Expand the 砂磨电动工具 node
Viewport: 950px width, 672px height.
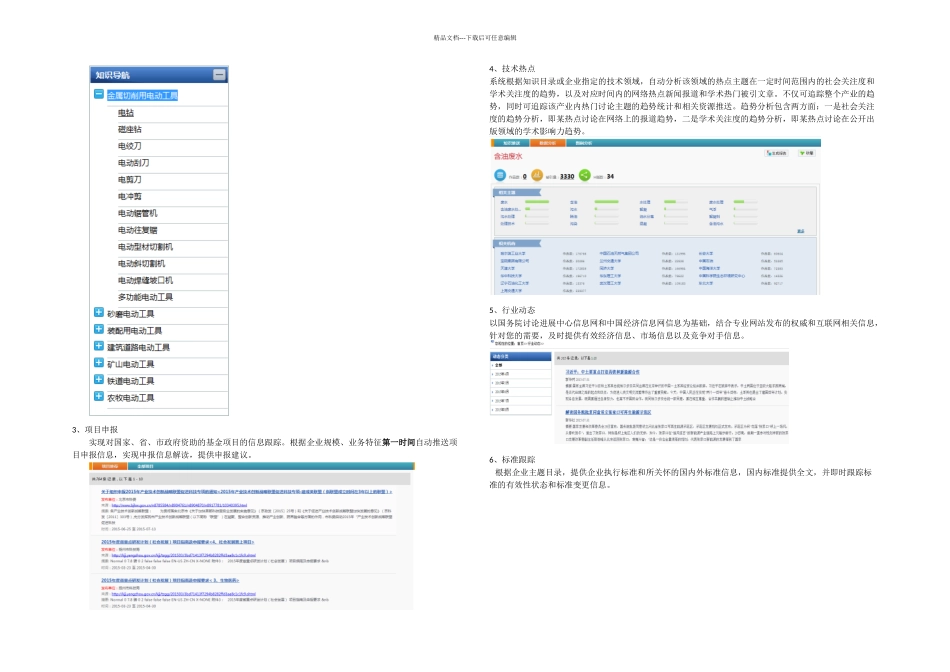99,312
